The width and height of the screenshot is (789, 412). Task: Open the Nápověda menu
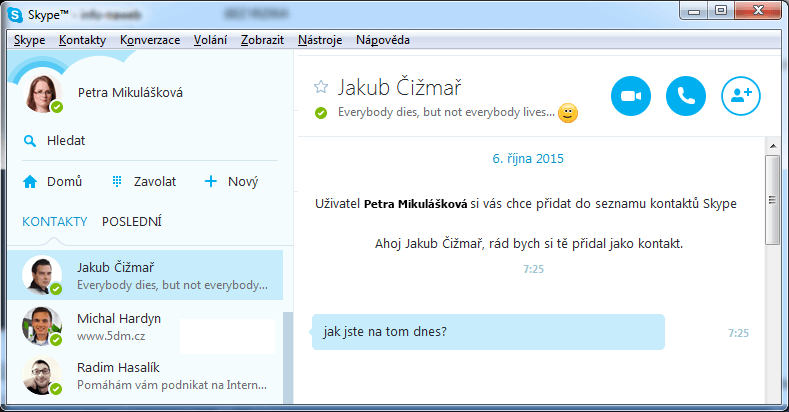[x=383, y=40]
